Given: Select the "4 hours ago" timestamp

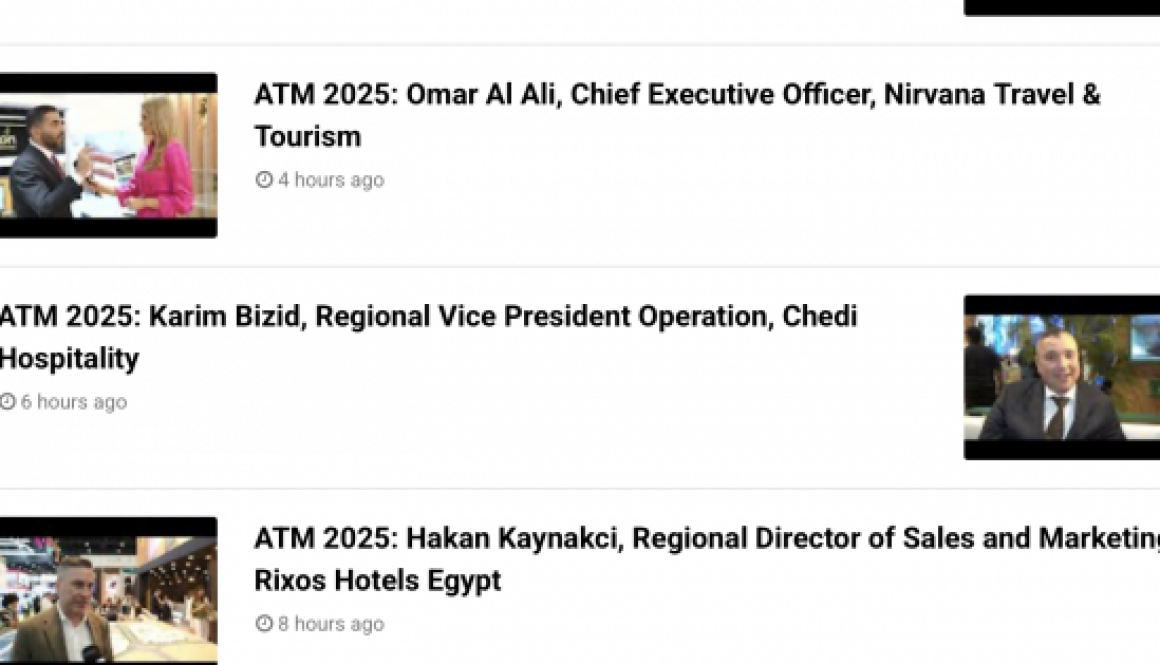Looking at the screenshot, I should click(330, 179).
